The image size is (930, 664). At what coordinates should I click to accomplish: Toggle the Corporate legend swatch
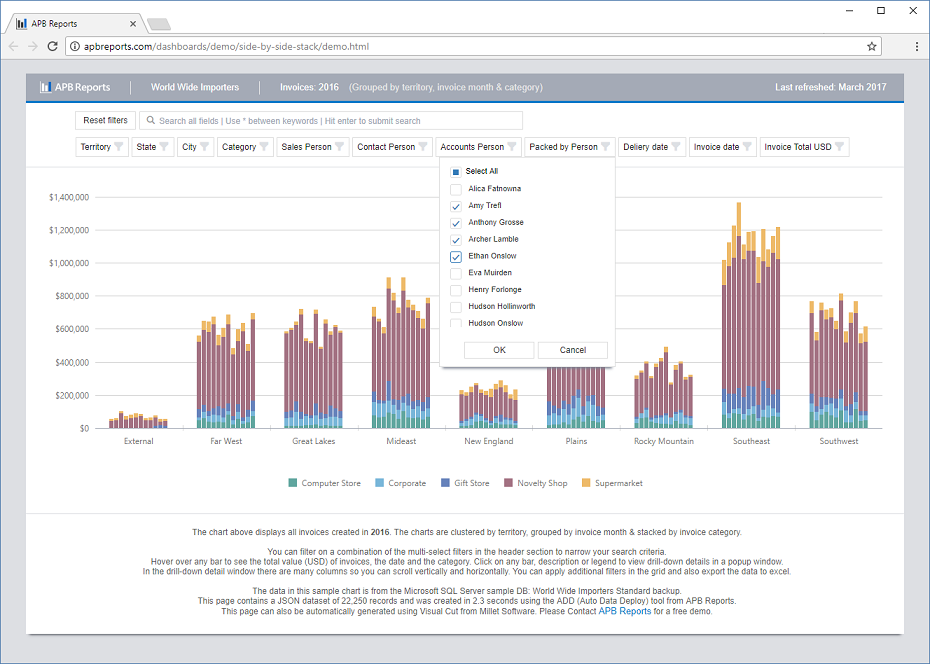[x=380, y=483]
